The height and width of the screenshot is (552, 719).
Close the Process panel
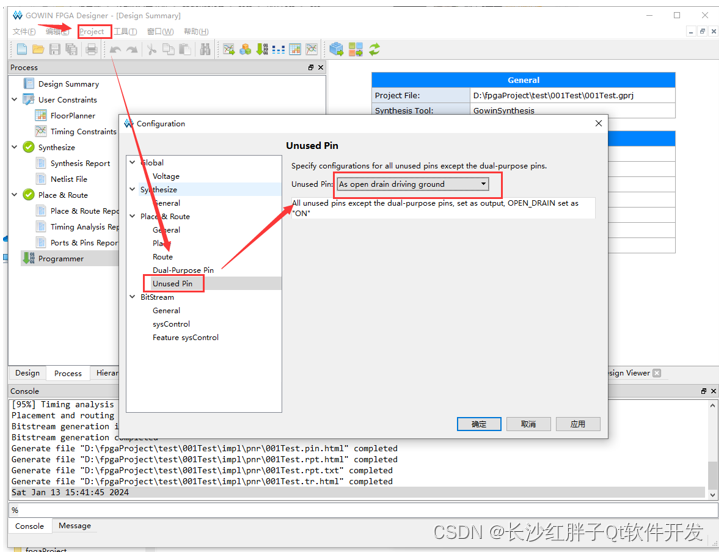[x=321, y=67]
